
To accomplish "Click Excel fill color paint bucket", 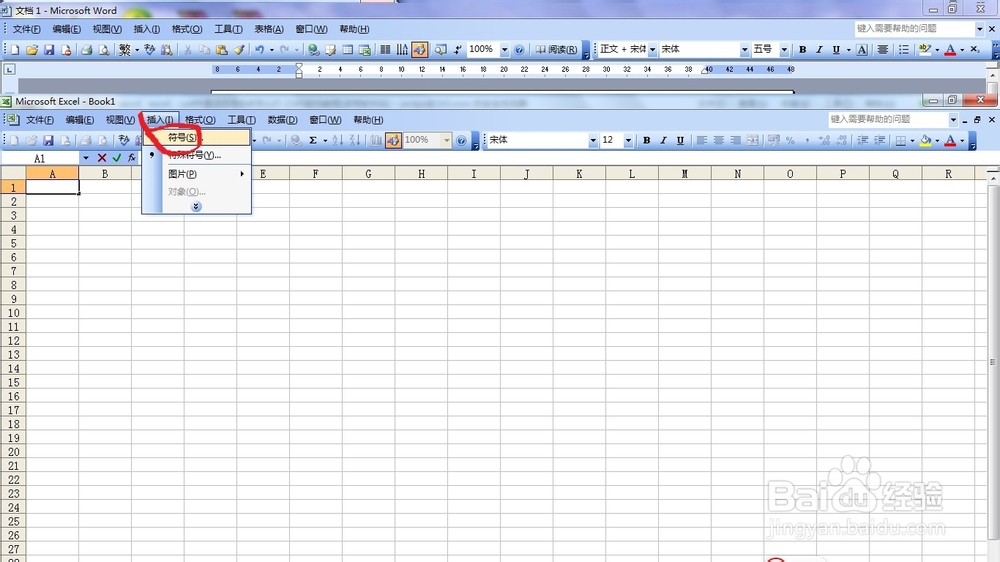I will click(925, 140).
